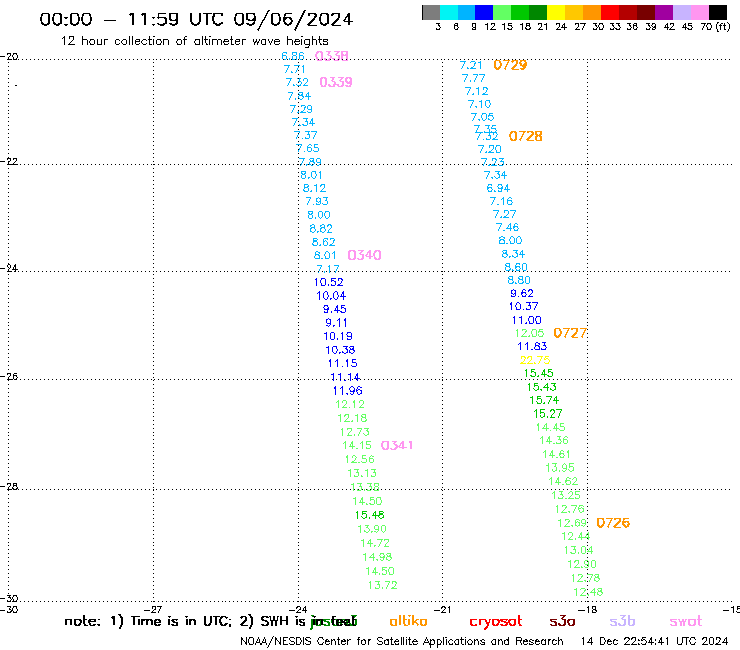Click wave height value 9.11
740x650 pixels.
pos(336,323)
